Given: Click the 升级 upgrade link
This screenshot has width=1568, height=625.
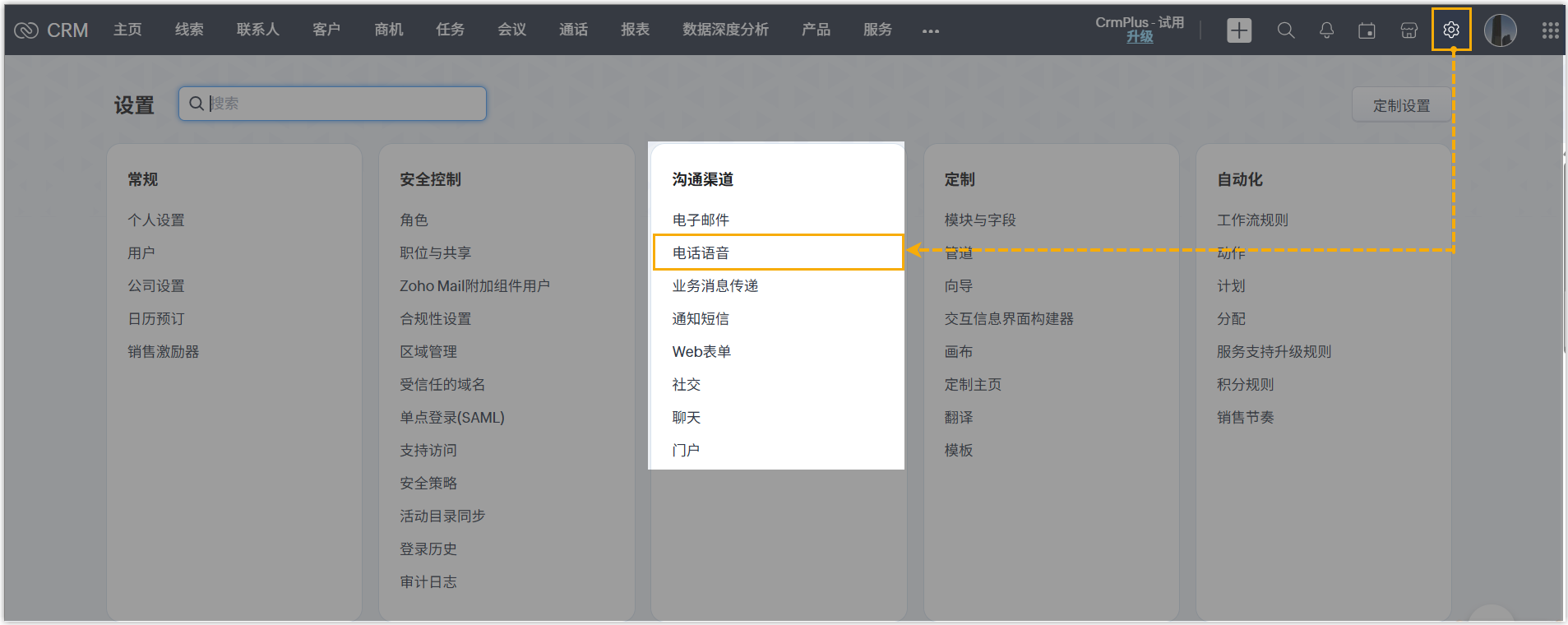Looking at the screenshot, I should point(1140,37).
